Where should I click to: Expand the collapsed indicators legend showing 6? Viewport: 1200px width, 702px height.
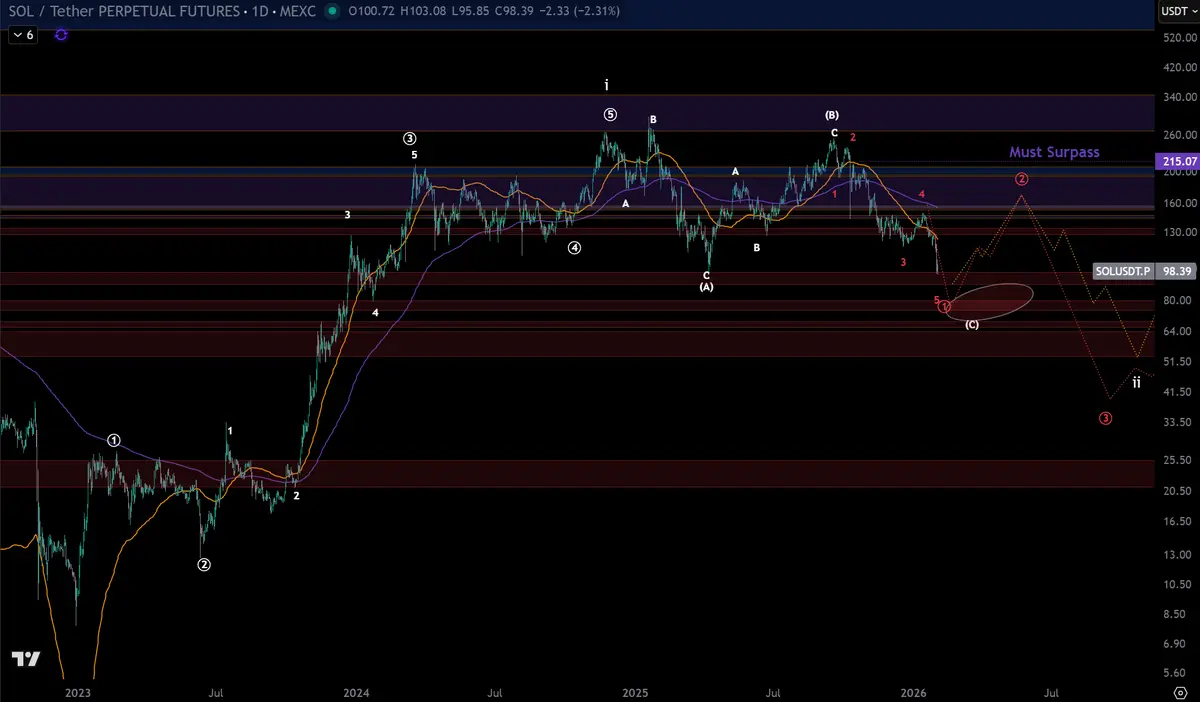(x=23, y=34)
